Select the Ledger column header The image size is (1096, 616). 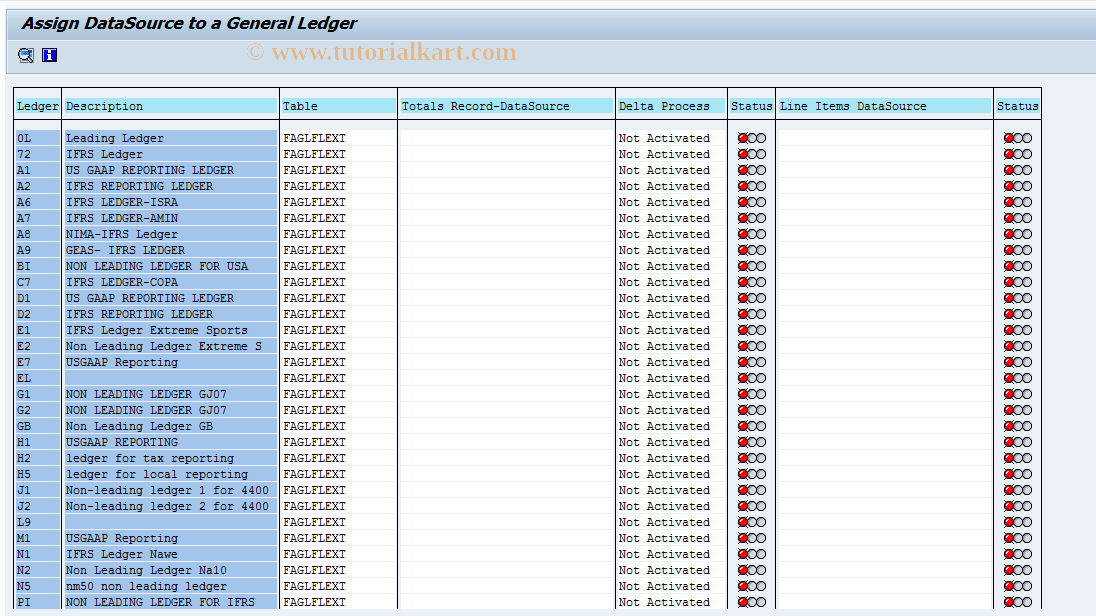[x=36, y=105]
